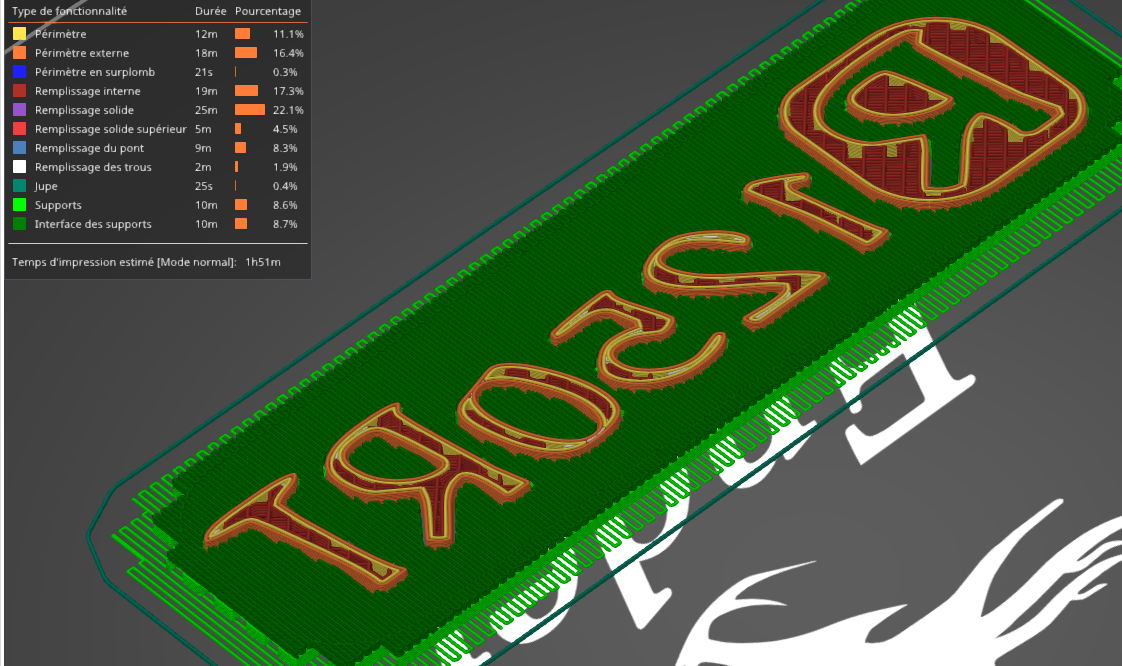Viewport: 1122px width, 666px height.
Task: Click the orange Périmètre externe swatch
Action: click(x=19, y=53)
